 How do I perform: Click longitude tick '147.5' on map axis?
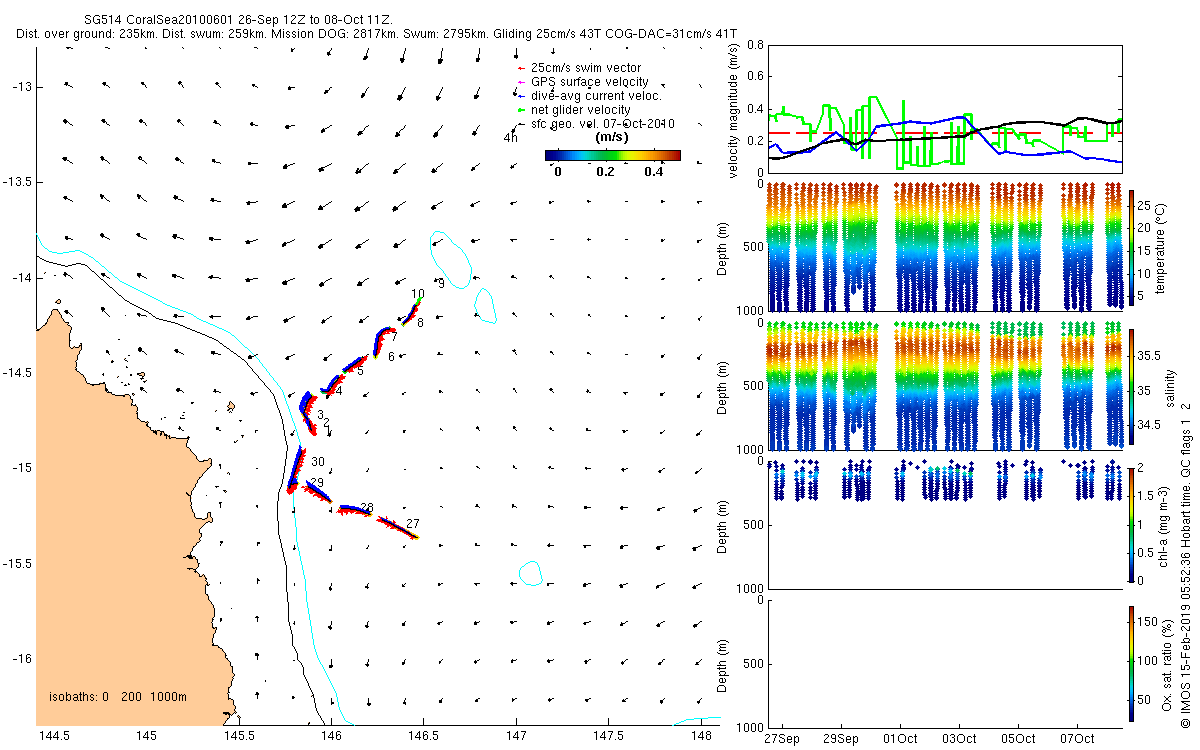[608, 737]
